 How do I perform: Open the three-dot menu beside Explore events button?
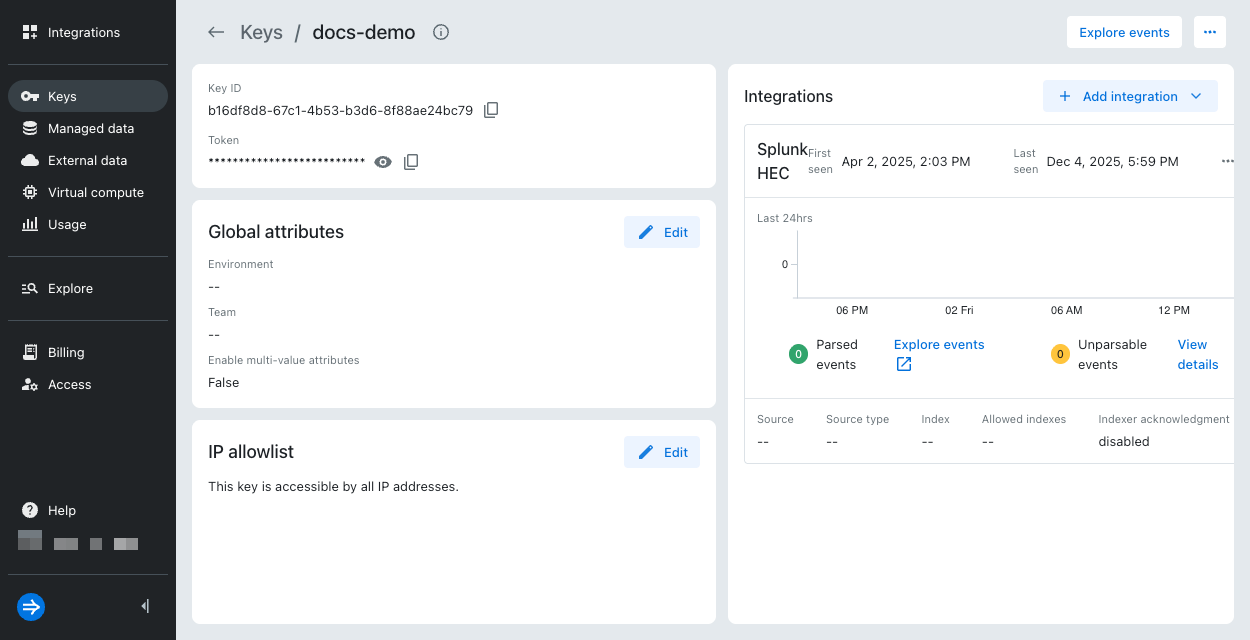click(x=1210, y=32)
